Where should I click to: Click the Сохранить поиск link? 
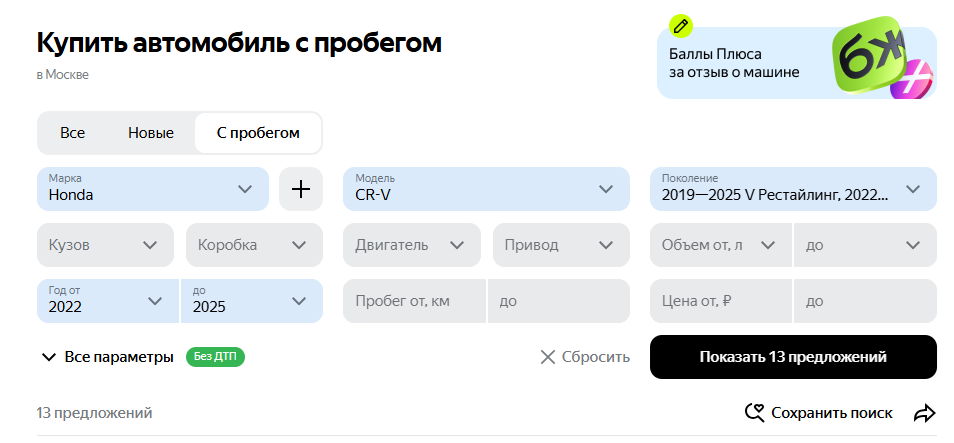[832, 413]
